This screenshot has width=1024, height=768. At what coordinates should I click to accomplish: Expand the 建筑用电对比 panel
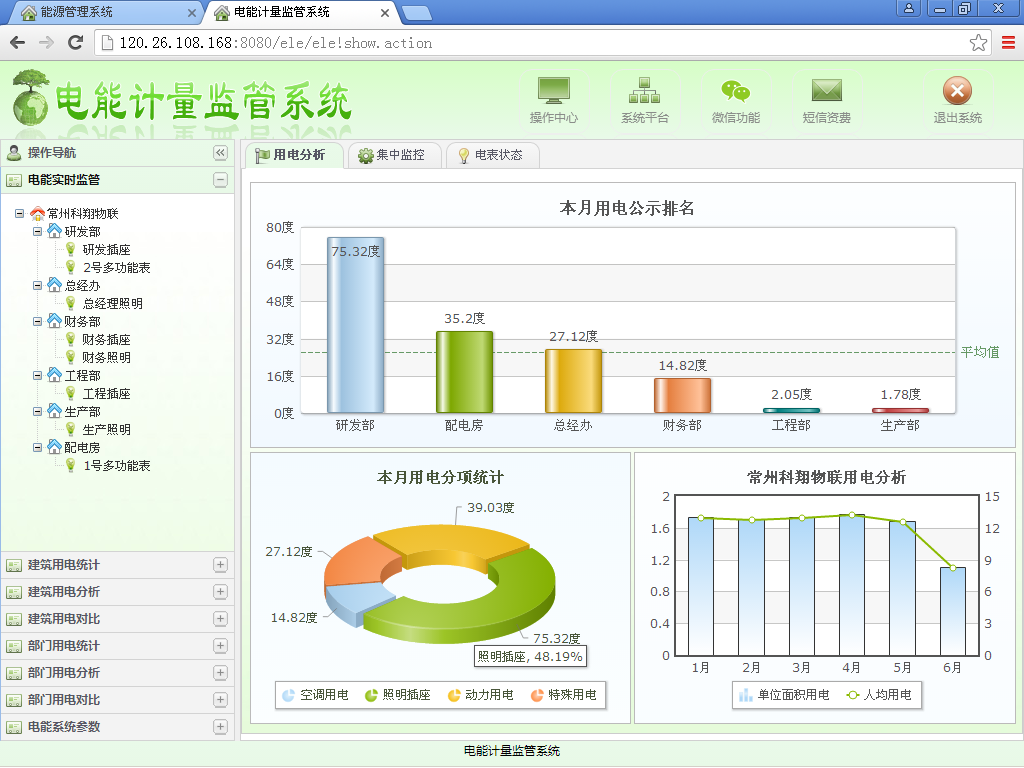point(221,618)
